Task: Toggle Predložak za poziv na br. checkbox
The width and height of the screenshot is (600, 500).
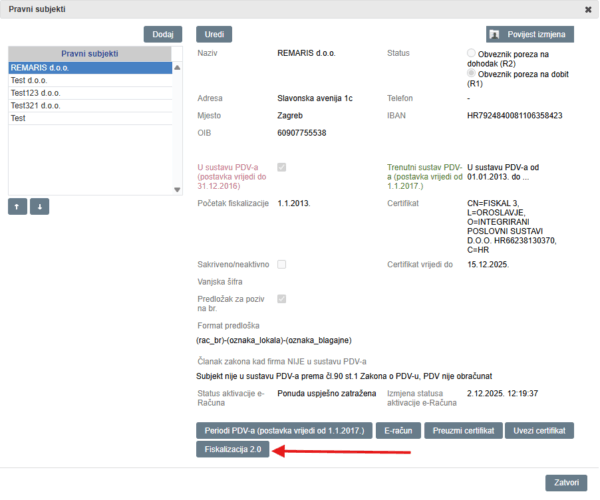Action: click(x=282, y=298)
